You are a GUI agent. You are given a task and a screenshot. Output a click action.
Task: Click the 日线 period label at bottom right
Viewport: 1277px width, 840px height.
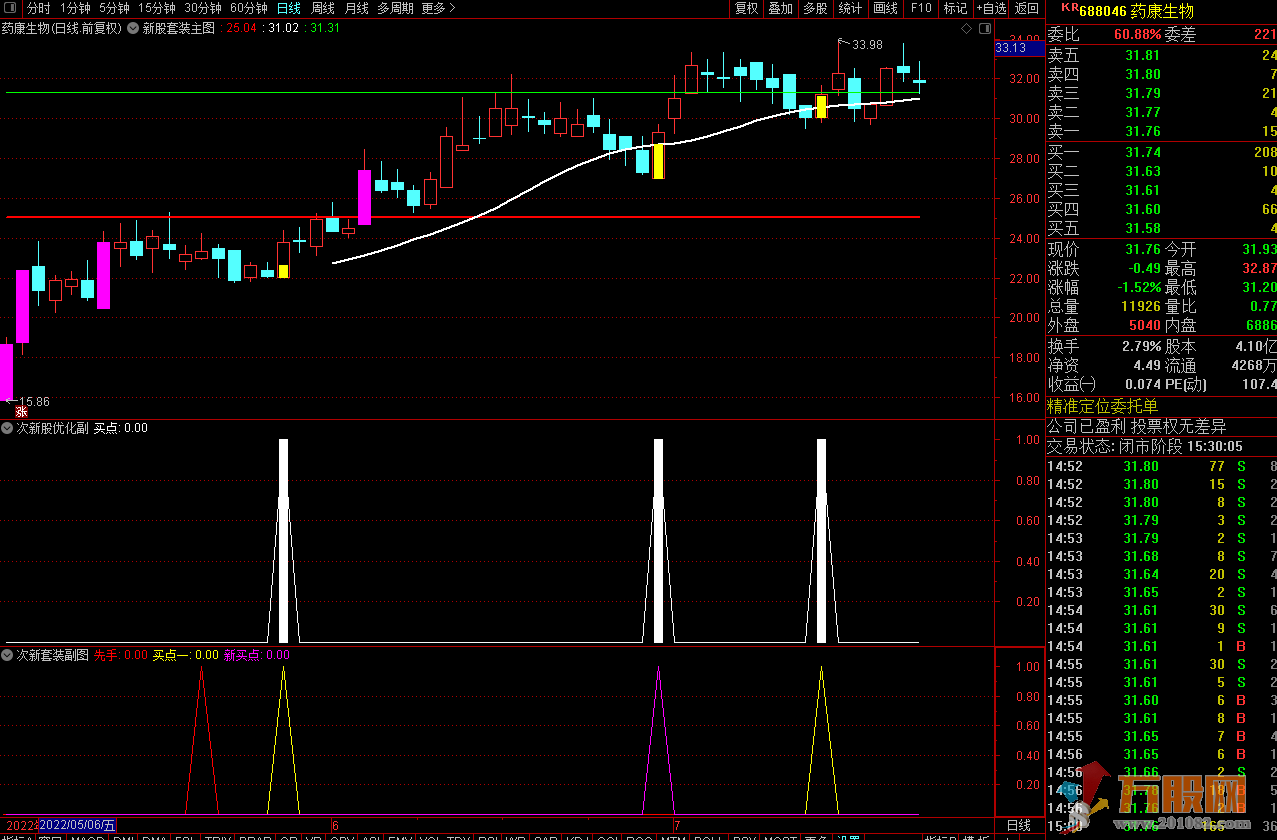click(x=1019, y=825)
